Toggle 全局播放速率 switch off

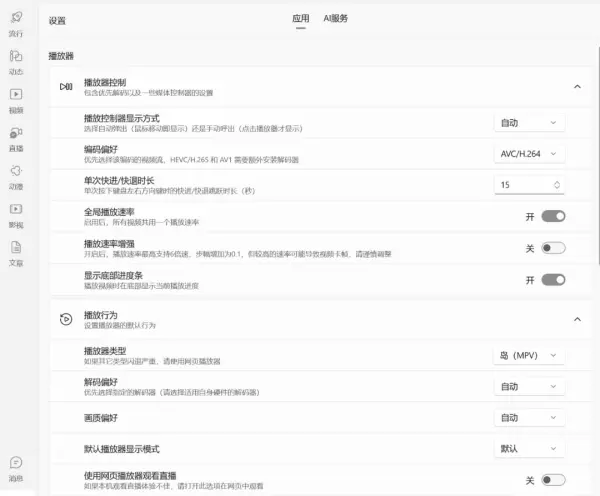click(x=553, y=216)
